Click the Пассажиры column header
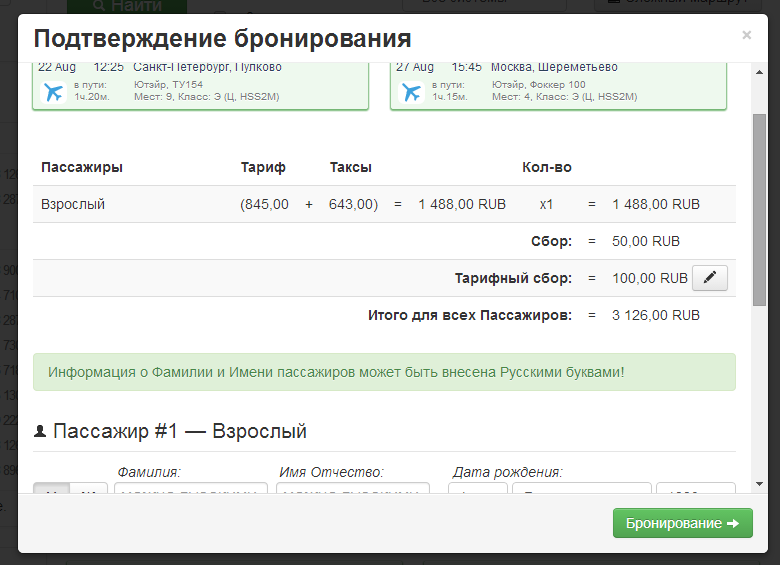This screenshot has height=565, width=780. [x=82, y=167]
